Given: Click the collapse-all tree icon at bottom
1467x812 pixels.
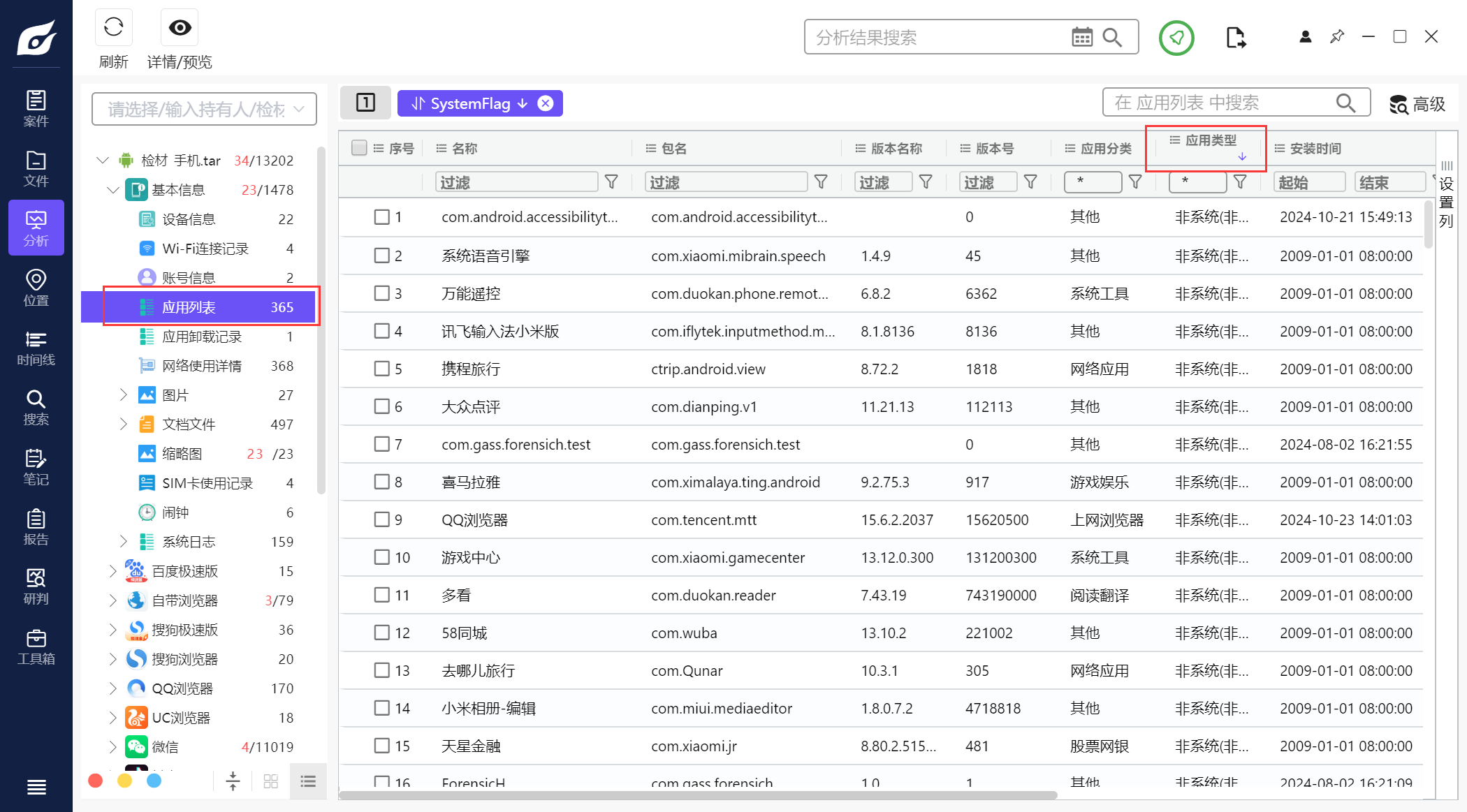Looking at the screenshot, I should pyautogui.click(x=233, y=781).
